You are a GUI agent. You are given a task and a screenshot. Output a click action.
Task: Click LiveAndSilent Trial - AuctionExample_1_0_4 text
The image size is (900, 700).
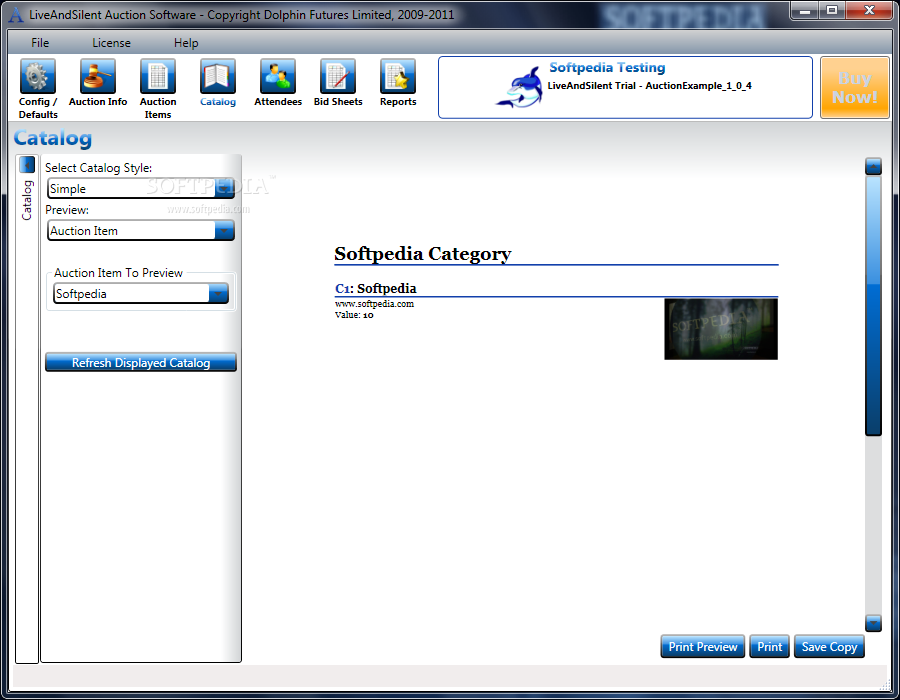click(x=649, y=86)
